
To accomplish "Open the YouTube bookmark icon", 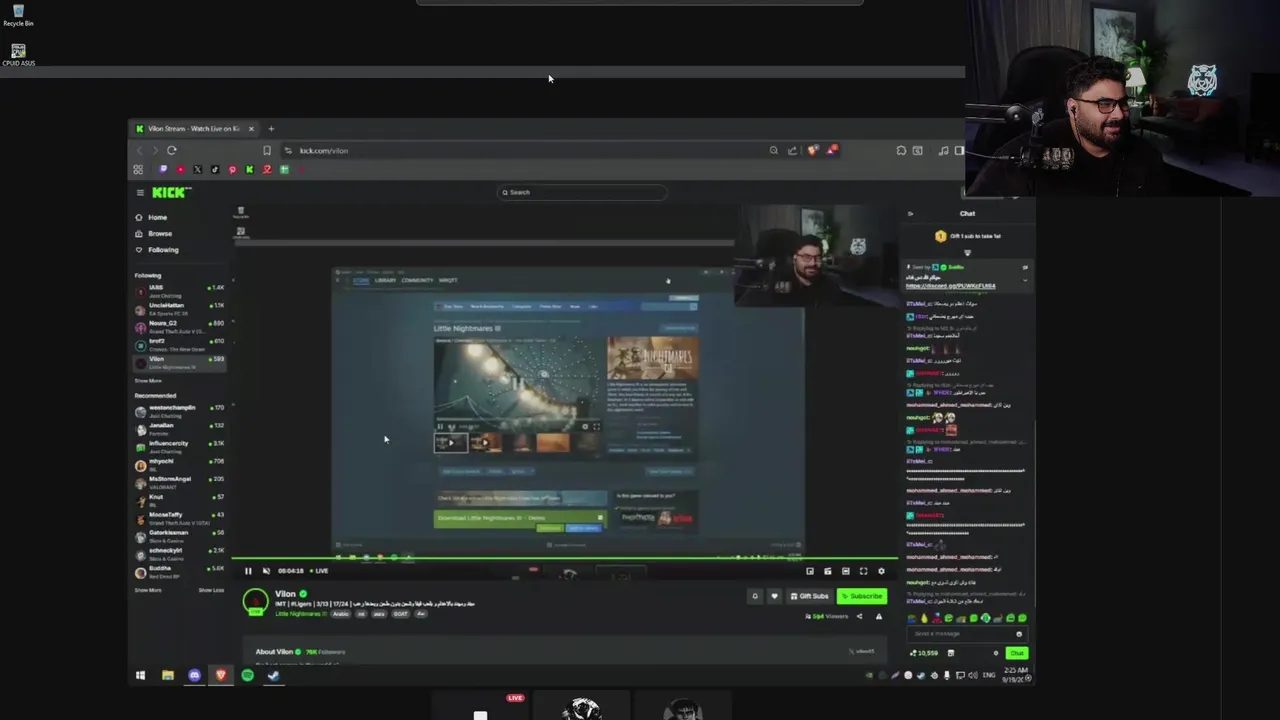I will tap(180, 169).
